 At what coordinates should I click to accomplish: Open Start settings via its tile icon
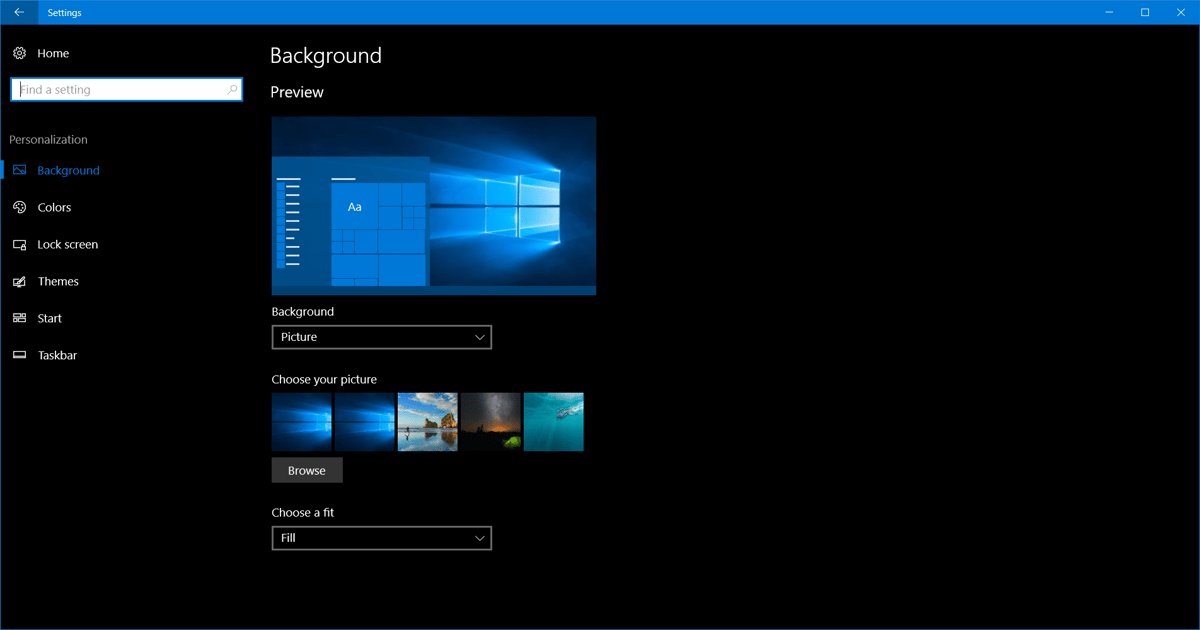19,319
